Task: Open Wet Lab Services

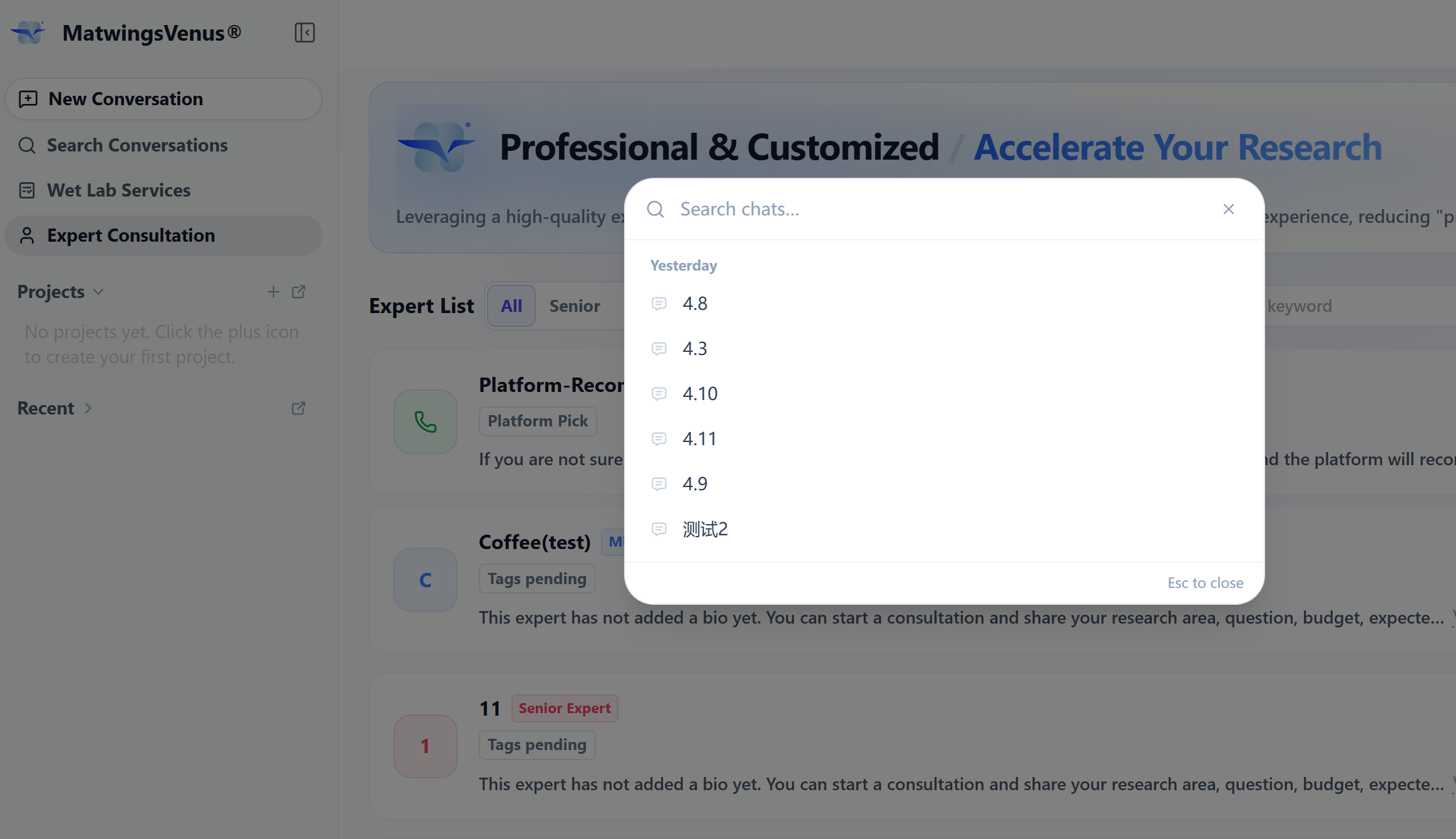Action: 163,190
